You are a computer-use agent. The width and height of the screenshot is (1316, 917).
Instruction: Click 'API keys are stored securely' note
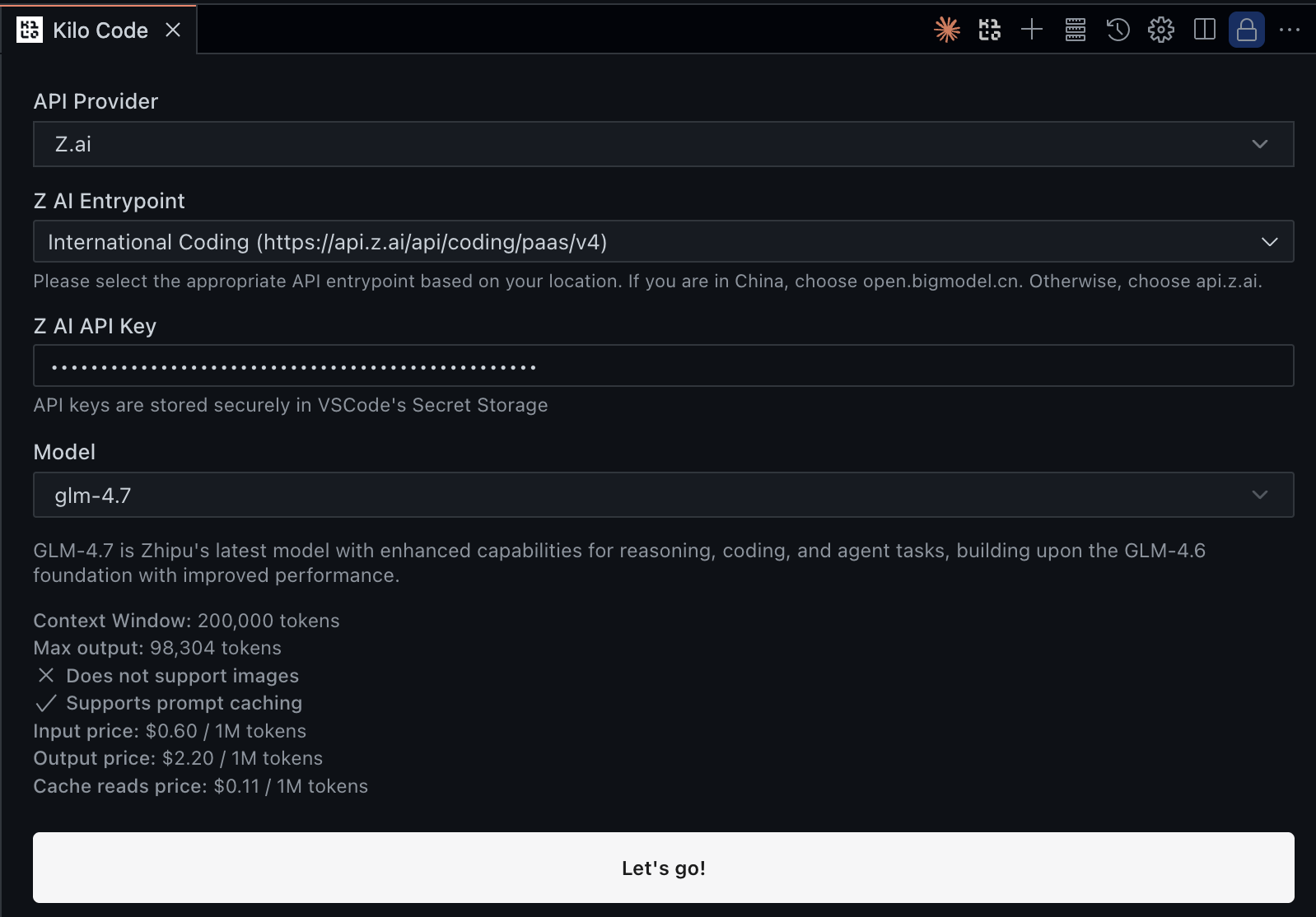291,405
